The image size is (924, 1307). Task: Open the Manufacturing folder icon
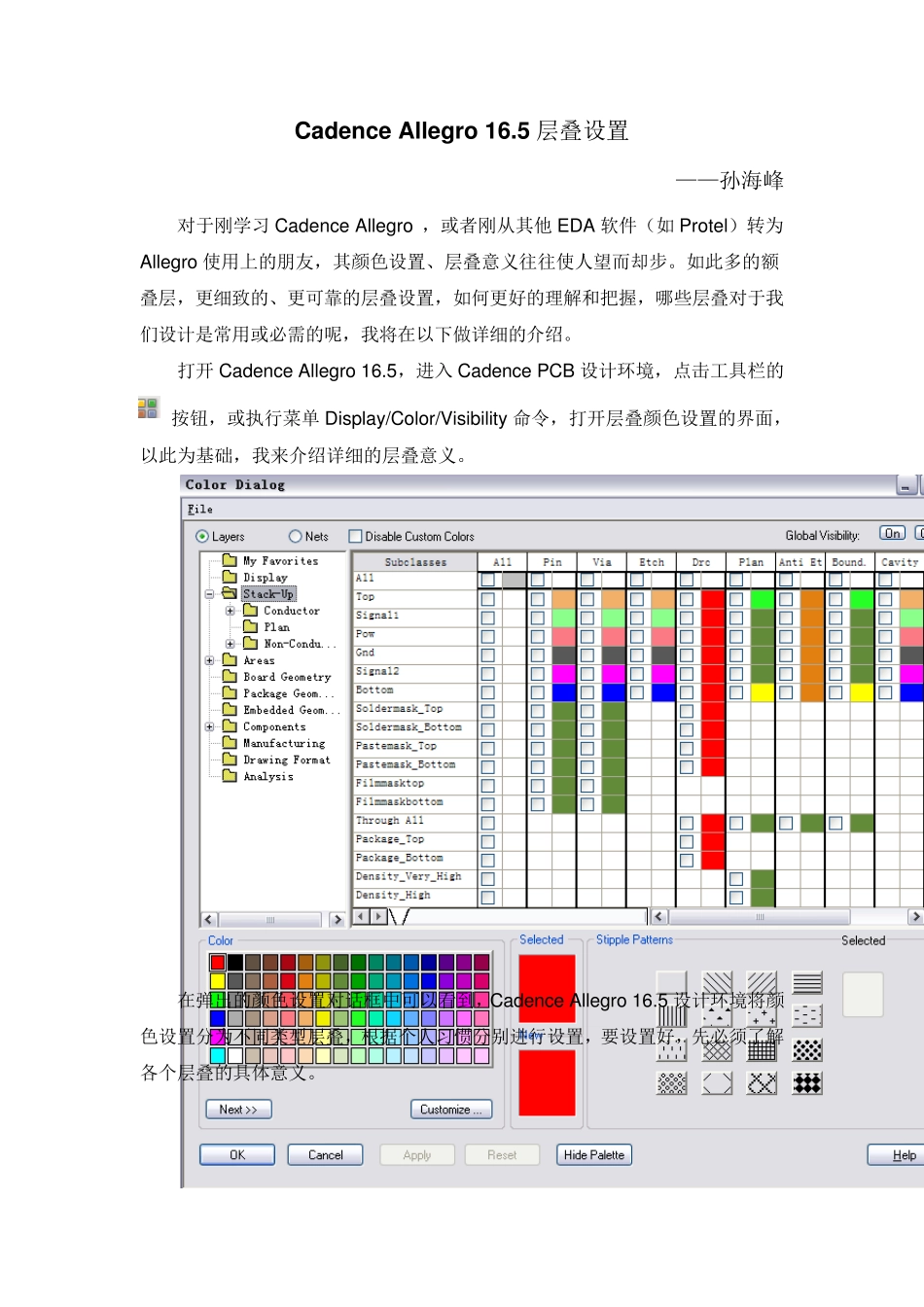point(230,742)
